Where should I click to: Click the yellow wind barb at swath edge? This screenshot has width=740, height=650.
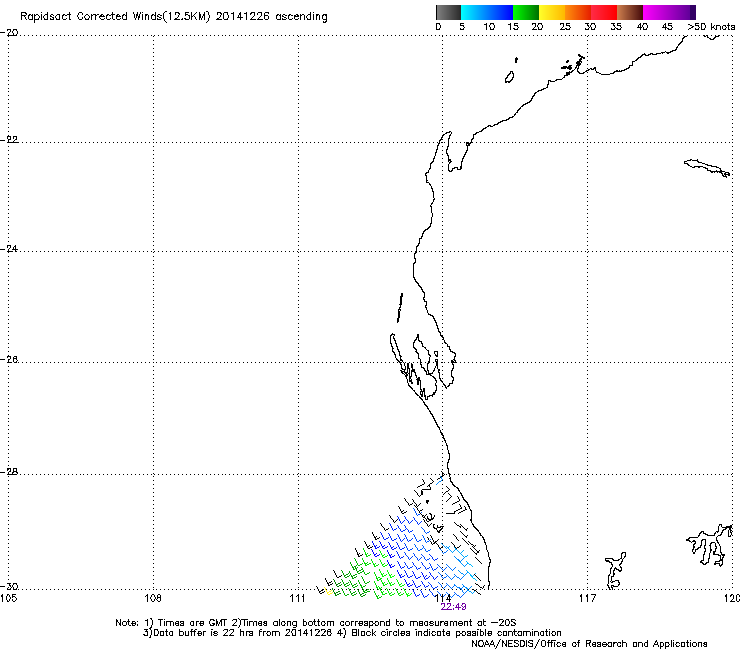coord(328,592)
